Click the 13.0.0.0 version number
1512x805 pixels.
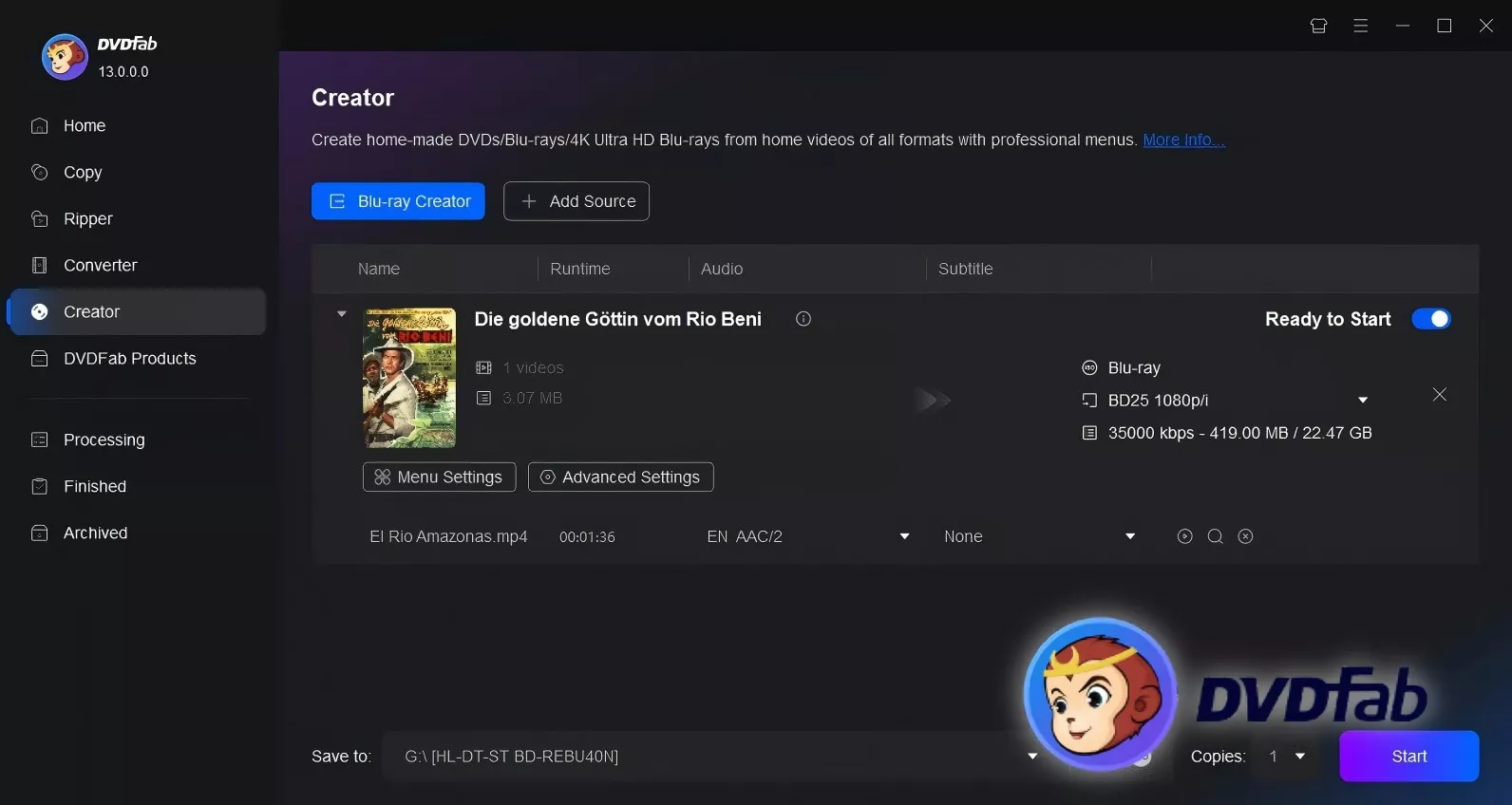[123, 71]
